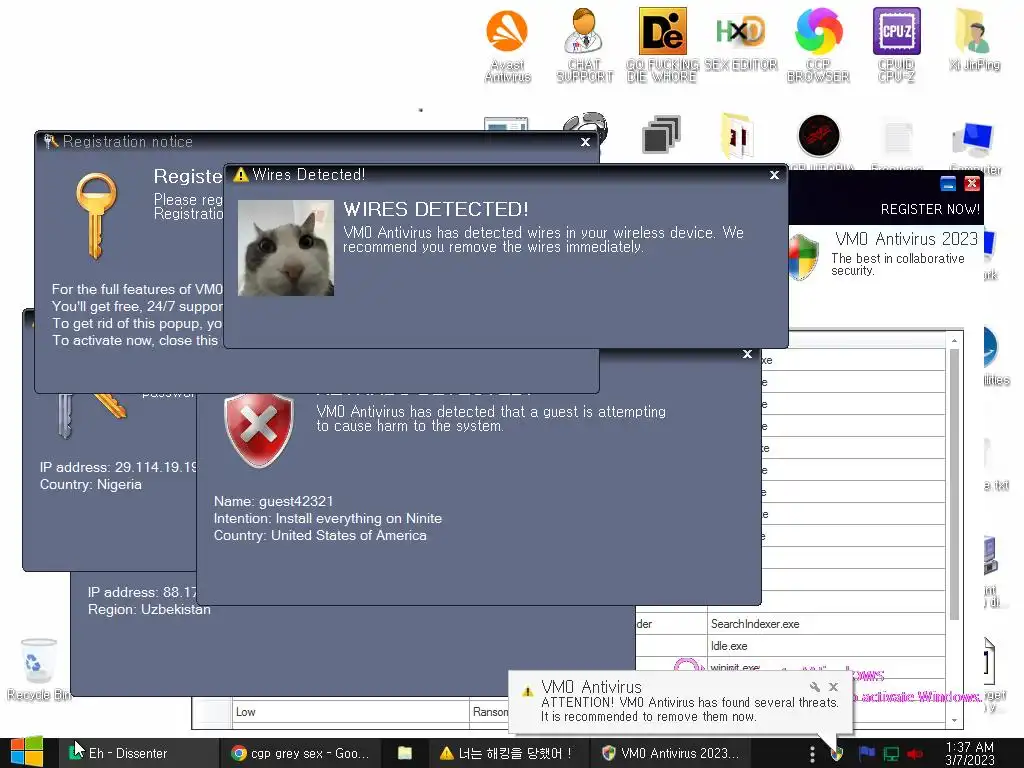
Task: Select the HxD hex editor desktop icon
Action: click(x=741, y=39)
